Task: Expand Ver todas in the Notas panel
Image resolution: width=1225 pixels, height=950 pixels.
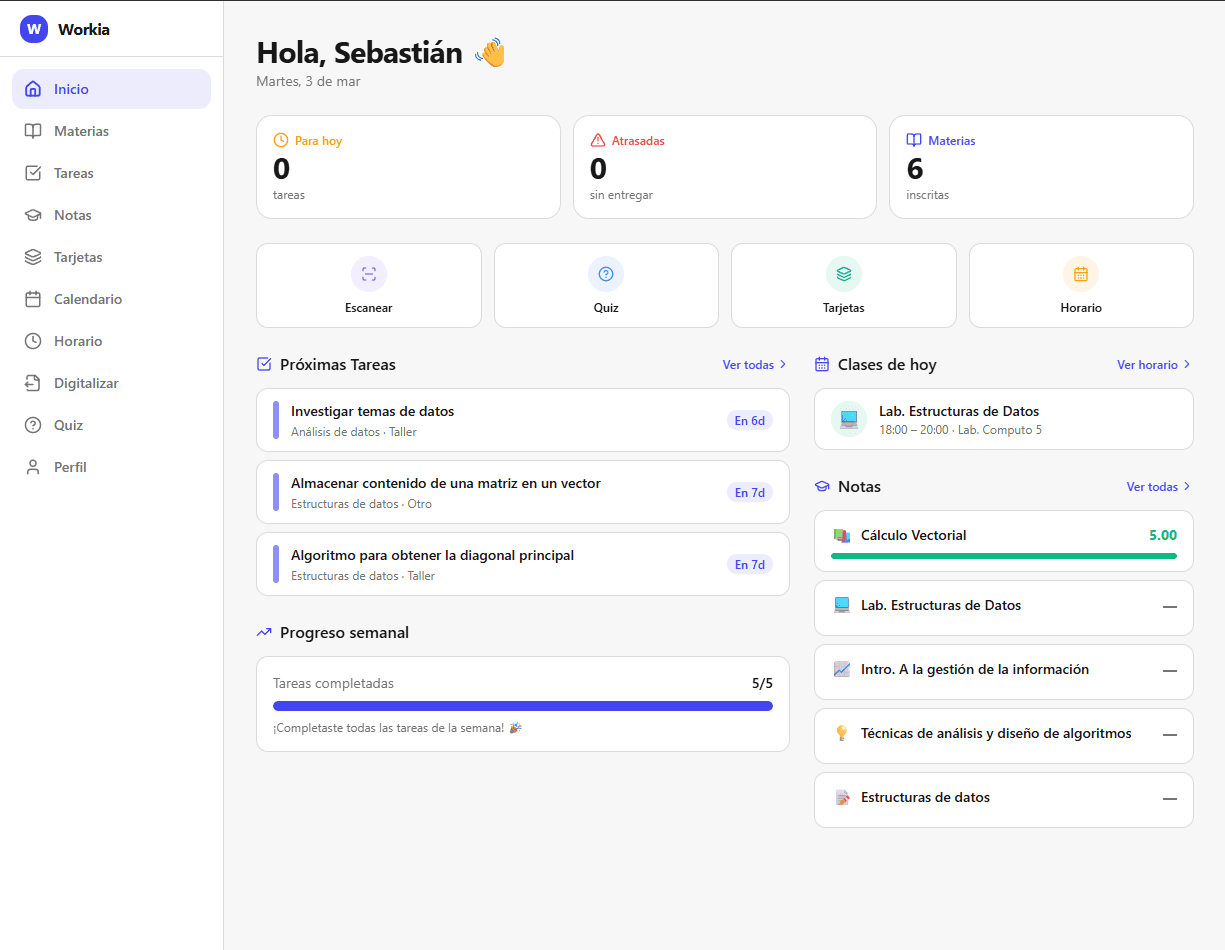Action: (1157, 486)
